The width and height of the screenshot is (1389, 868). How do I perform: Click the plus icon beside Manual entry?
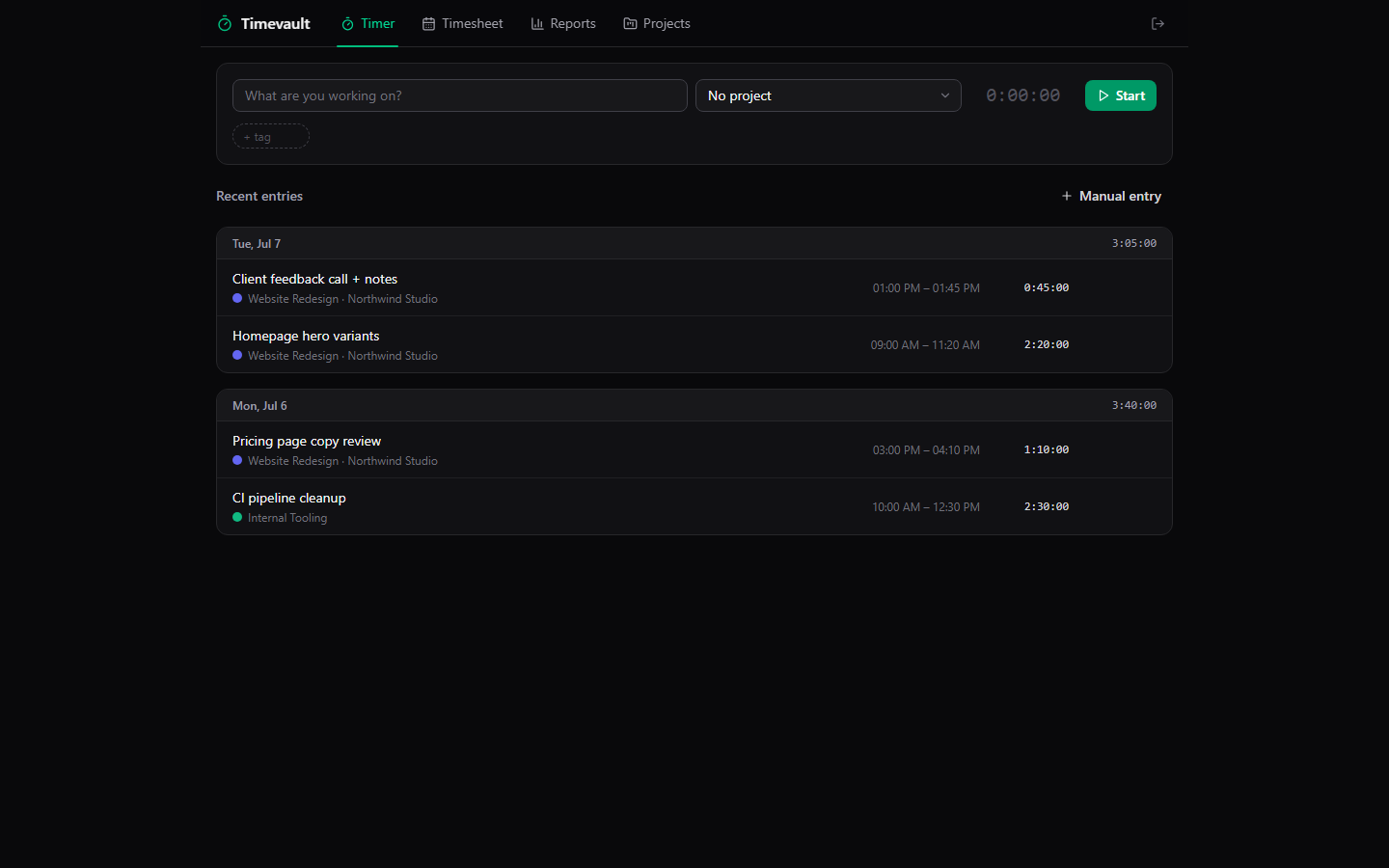pos(1067,196)
